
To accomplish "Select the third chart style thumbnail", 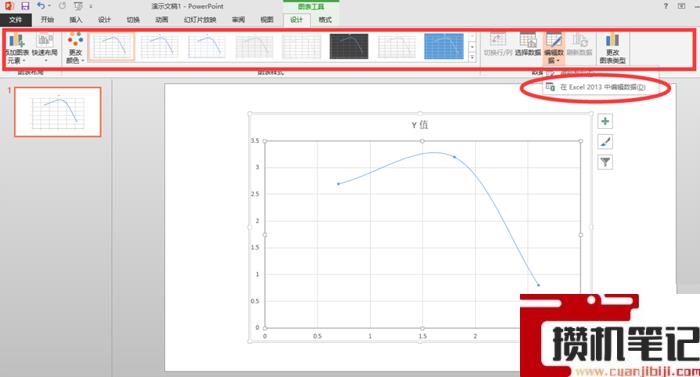I will point(207,46).
